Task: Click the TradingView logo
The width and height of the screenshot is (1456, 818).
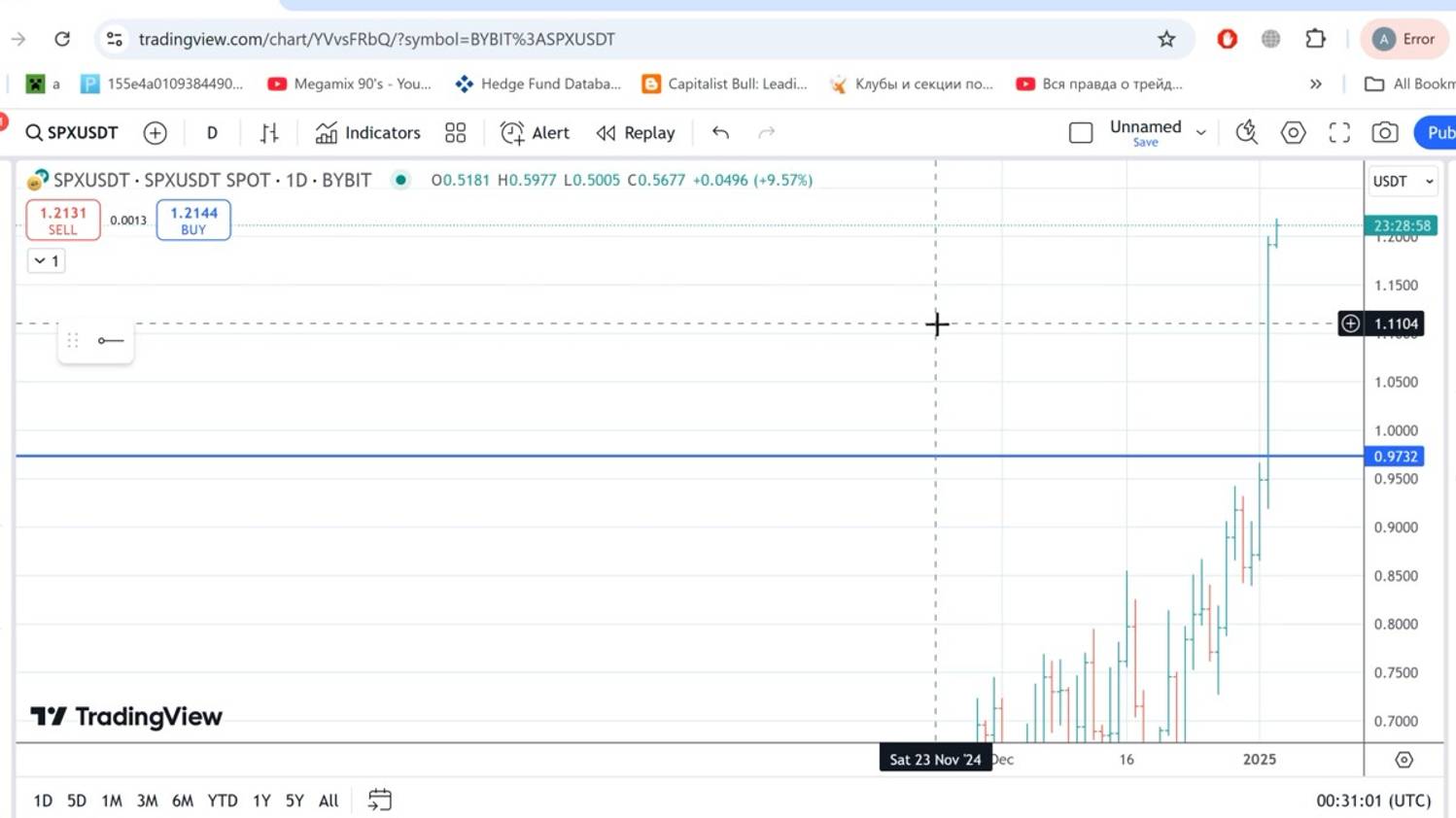Action: point(126,717)
